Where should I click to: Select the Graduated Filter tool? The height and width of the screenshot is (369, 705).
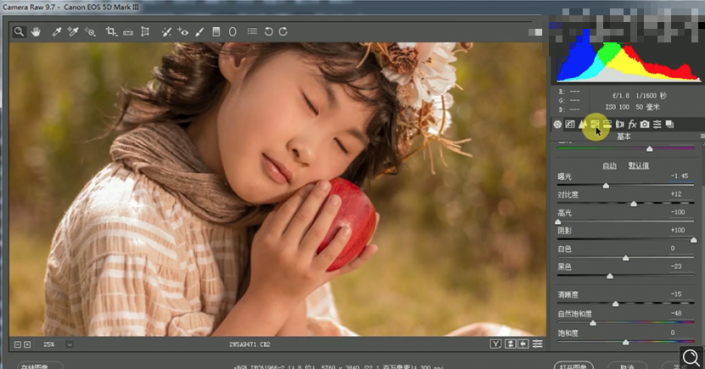point(216,31)
